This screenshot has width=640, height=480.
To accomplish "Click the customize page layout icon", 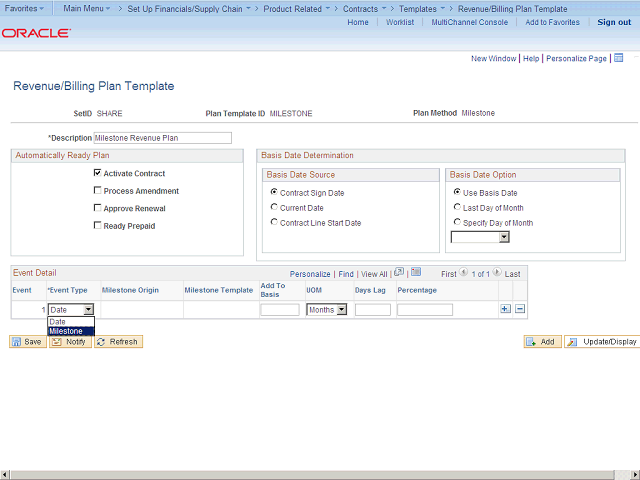I will pyautogui.click(x=618, y=58).
